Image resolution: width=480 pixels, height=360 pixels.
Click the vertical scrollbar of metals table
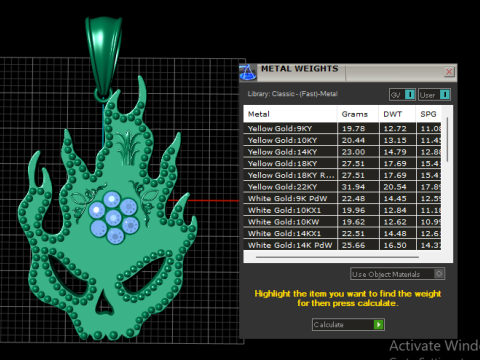click(x=447, y=140)
